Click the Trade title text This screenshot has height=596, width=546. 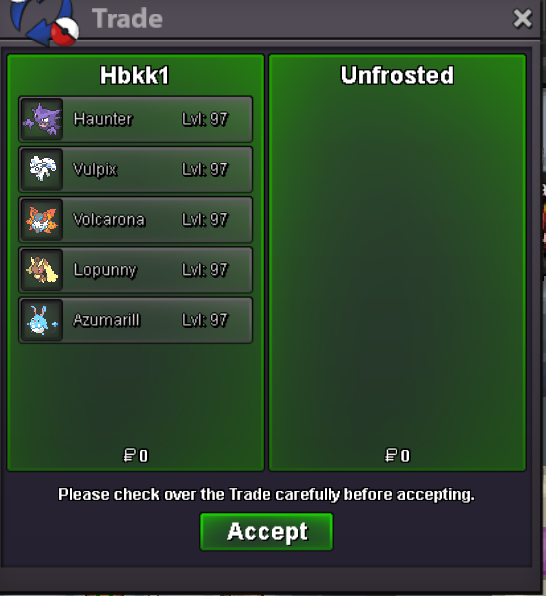point(127,18)
